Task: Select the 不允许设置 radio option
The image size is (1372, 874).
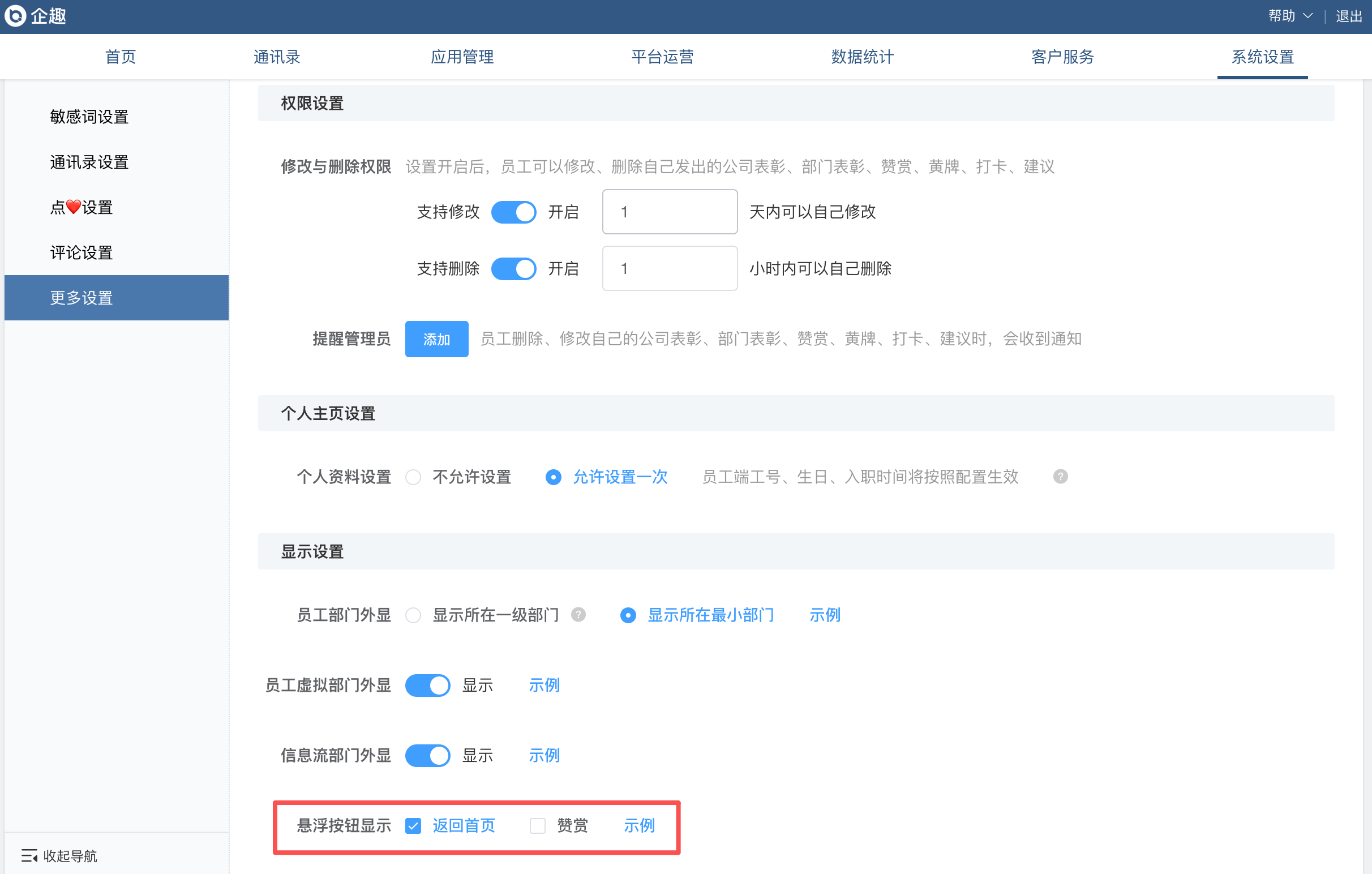Action: pyautogui.click(x=413, y=477)
